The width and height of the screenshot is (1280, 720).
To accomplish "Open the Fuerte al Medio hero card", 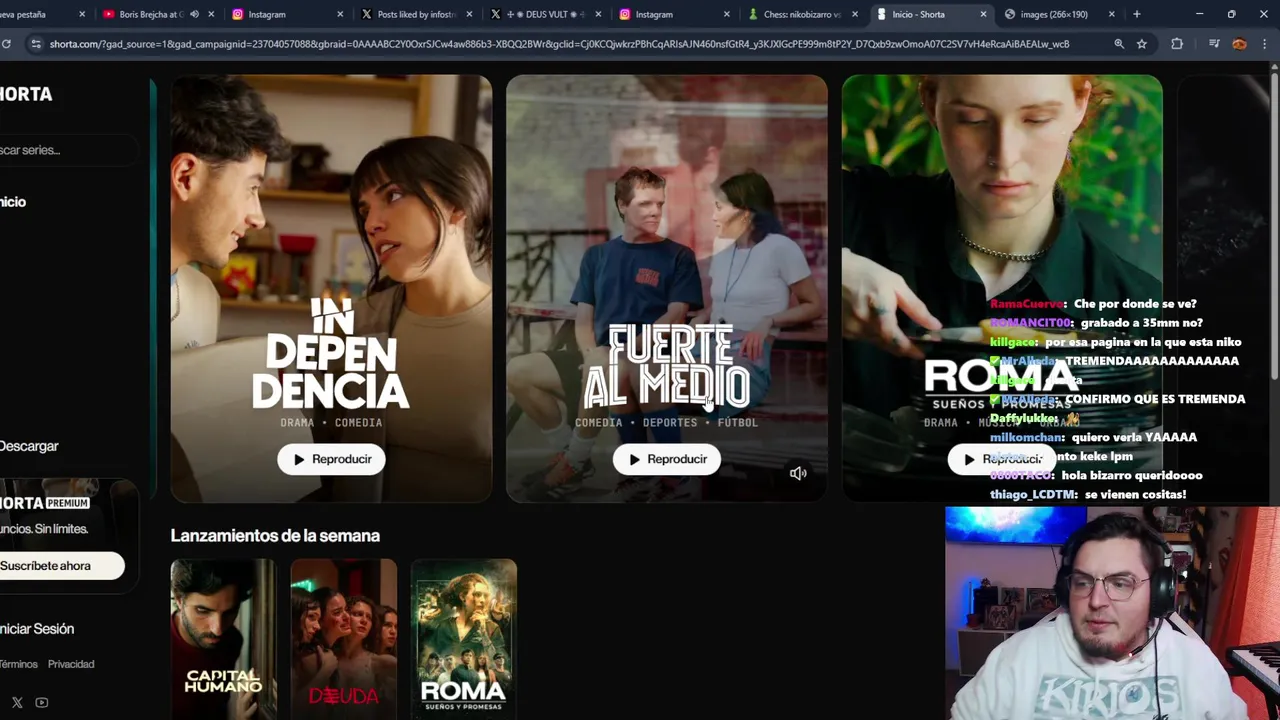I will point(666,288).
